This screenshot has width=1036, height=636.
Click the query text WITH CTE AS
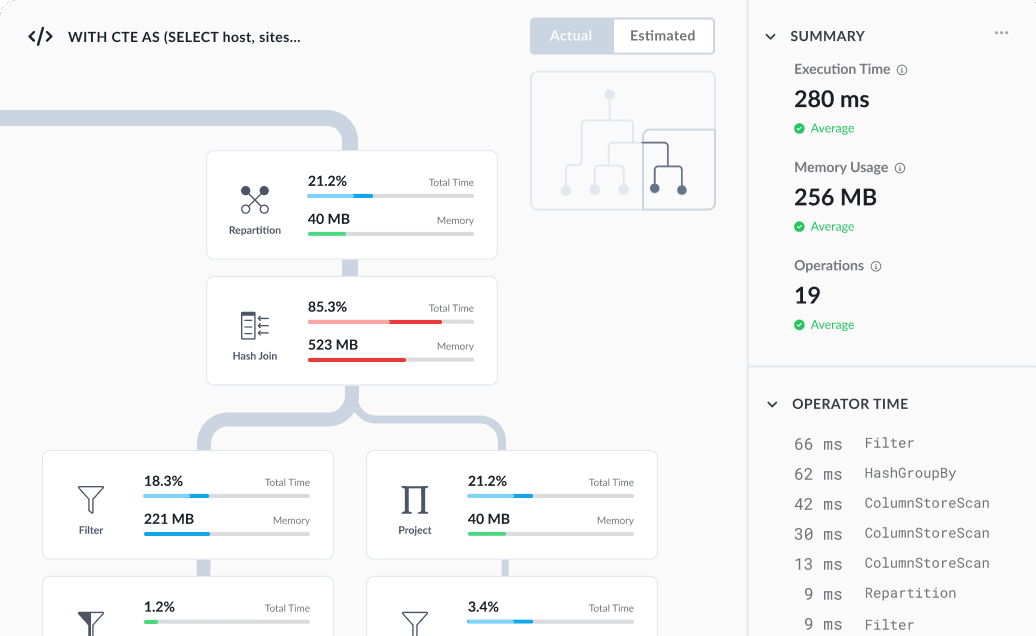[184, 37]
